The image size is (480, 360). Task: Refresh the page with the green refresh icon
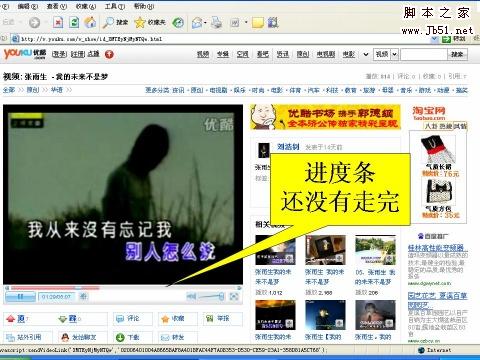pos(74,23)
